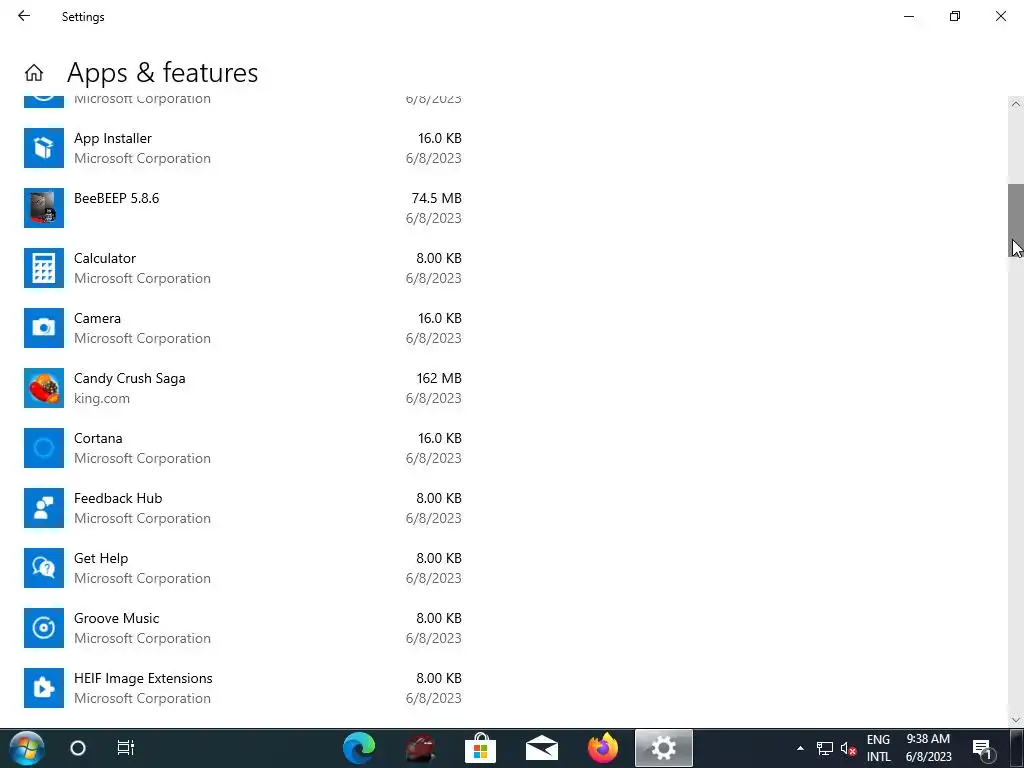Image resolution: width=1024 pixels, height=768 pixels.
Task: Click the scrollbar down arrow
Action: tap(1016, 720)
